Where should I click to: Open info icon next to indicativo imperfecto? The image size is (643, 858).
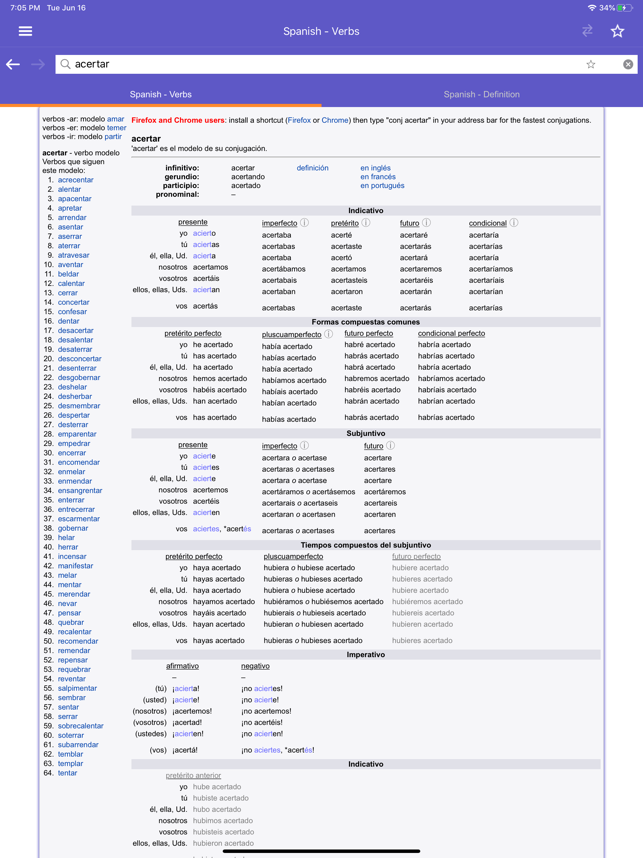point(305,223)
